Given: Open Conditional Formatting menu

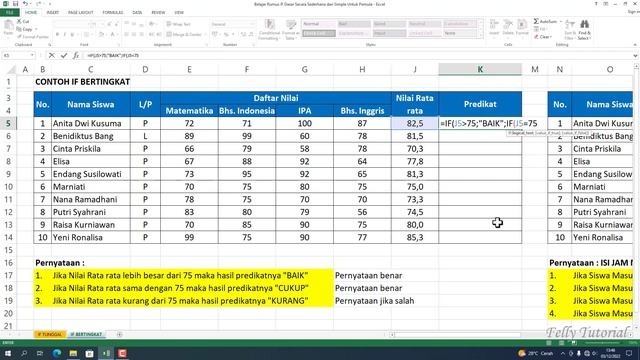Looking at the screenshot, I should pyautogui.click(x=269, y=29).
